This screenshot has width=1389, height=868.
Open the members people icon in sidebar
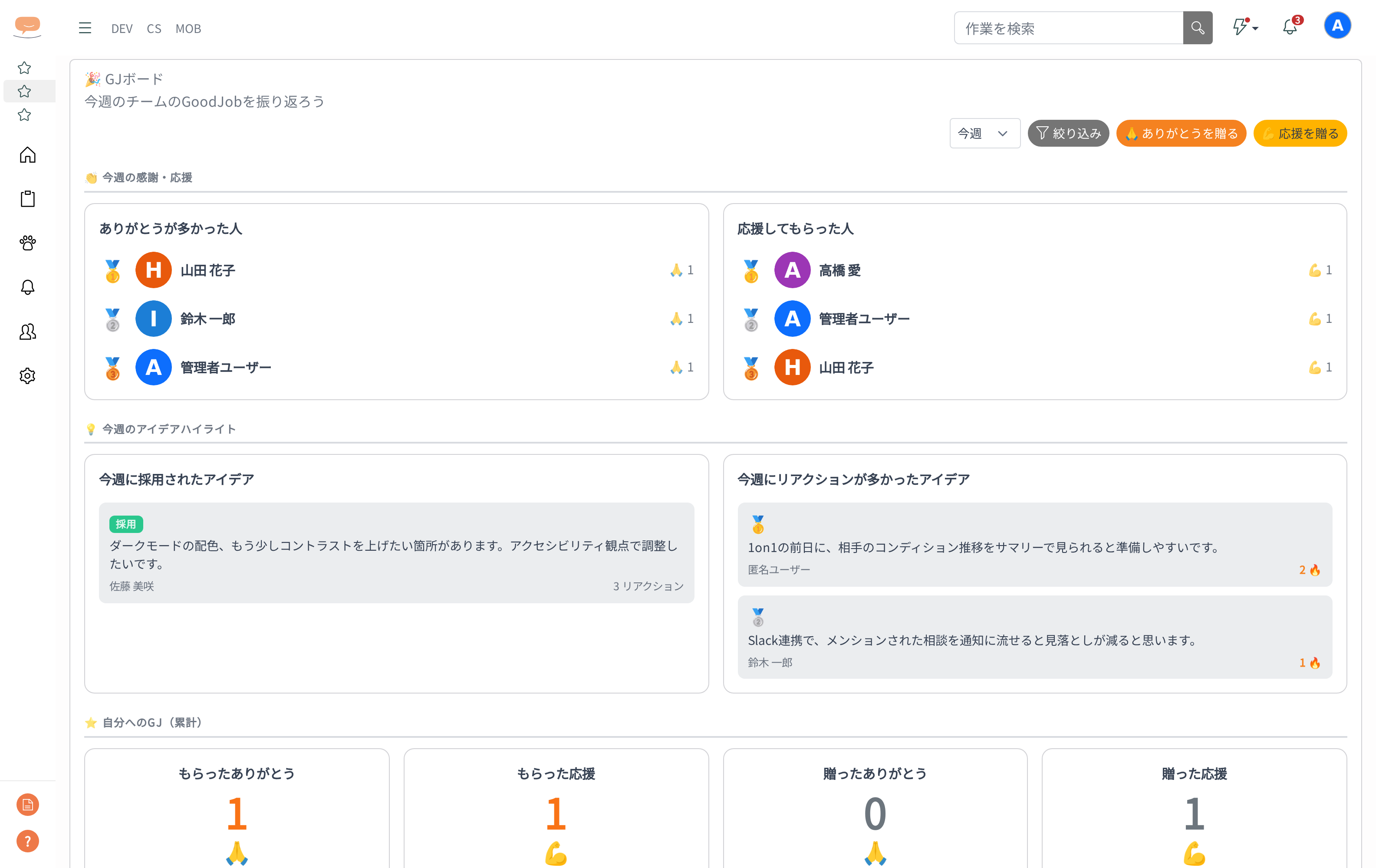point(27,332)
